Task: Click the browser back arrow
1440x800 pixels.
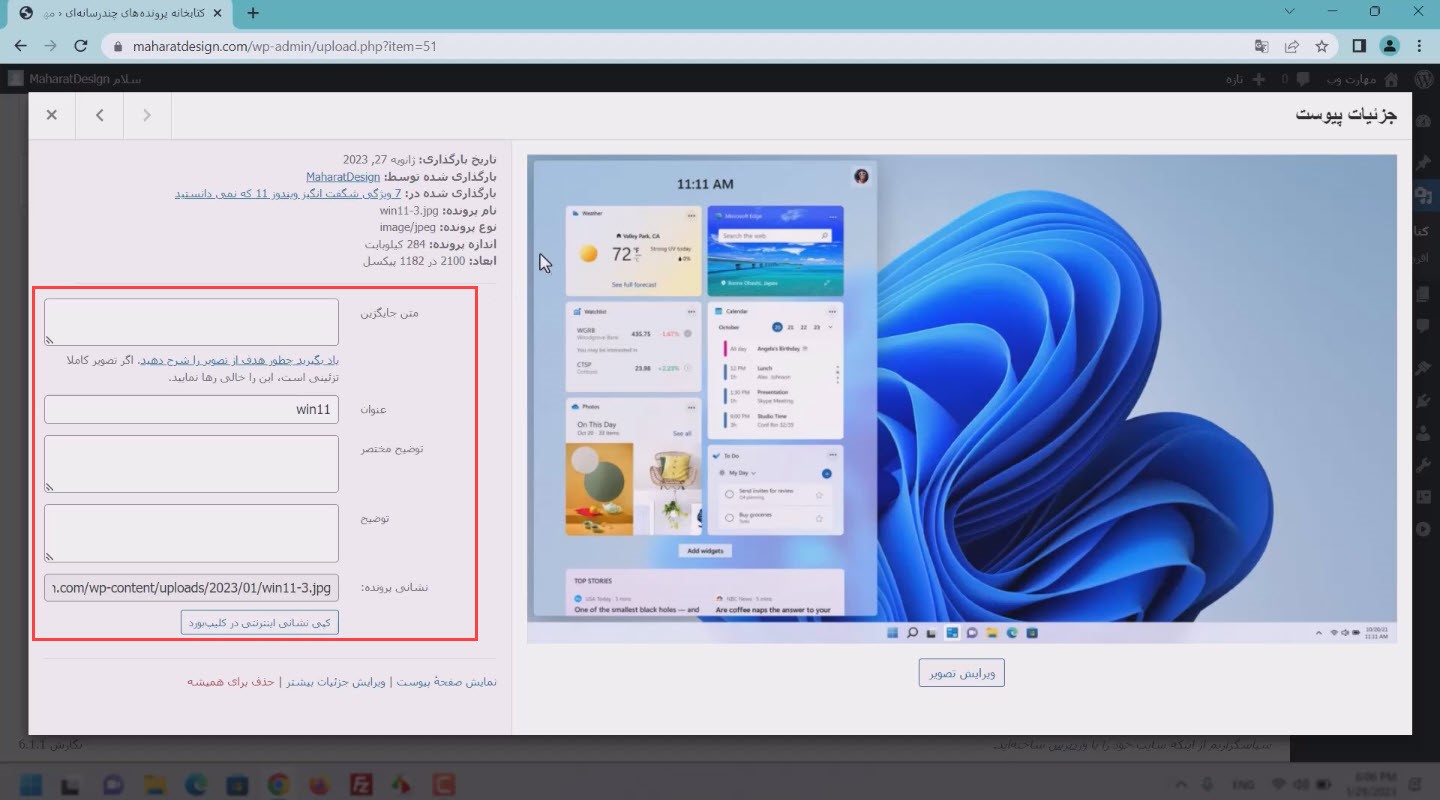Action: (21, 46)
